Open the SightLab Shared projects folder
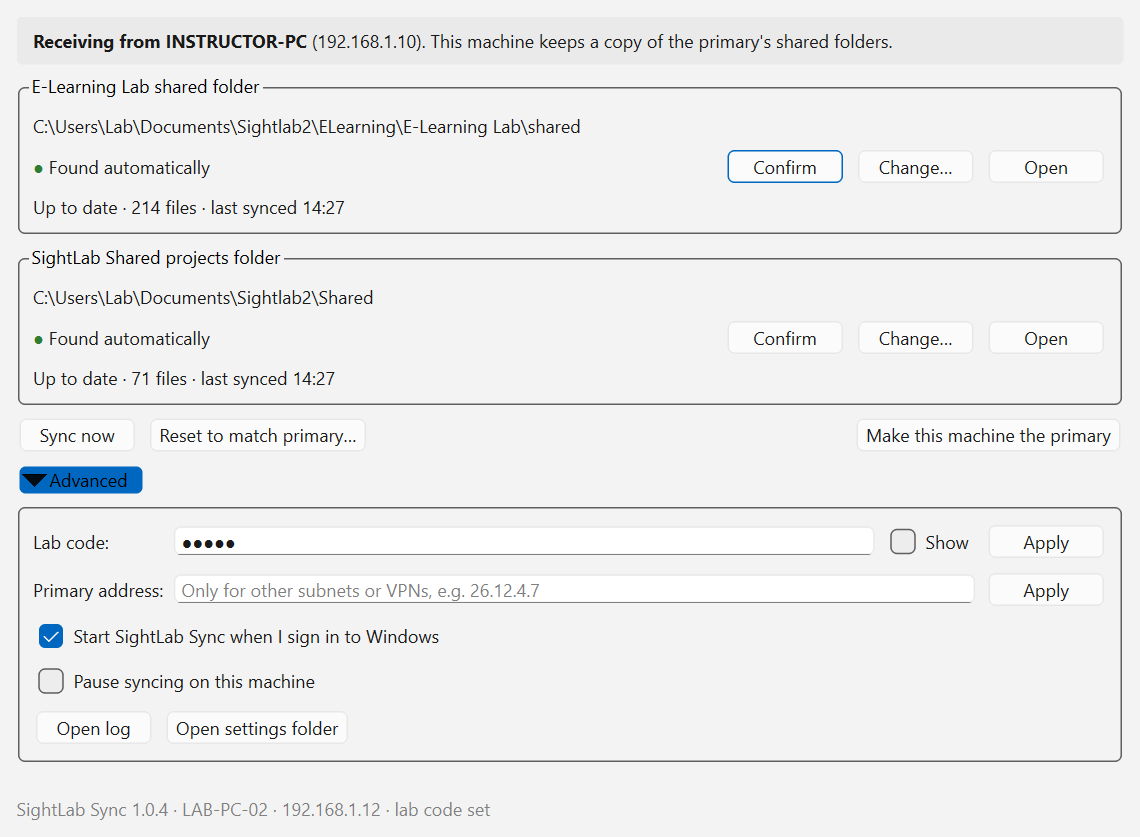Viewport: 1140px width, 837px height. 1045,338
